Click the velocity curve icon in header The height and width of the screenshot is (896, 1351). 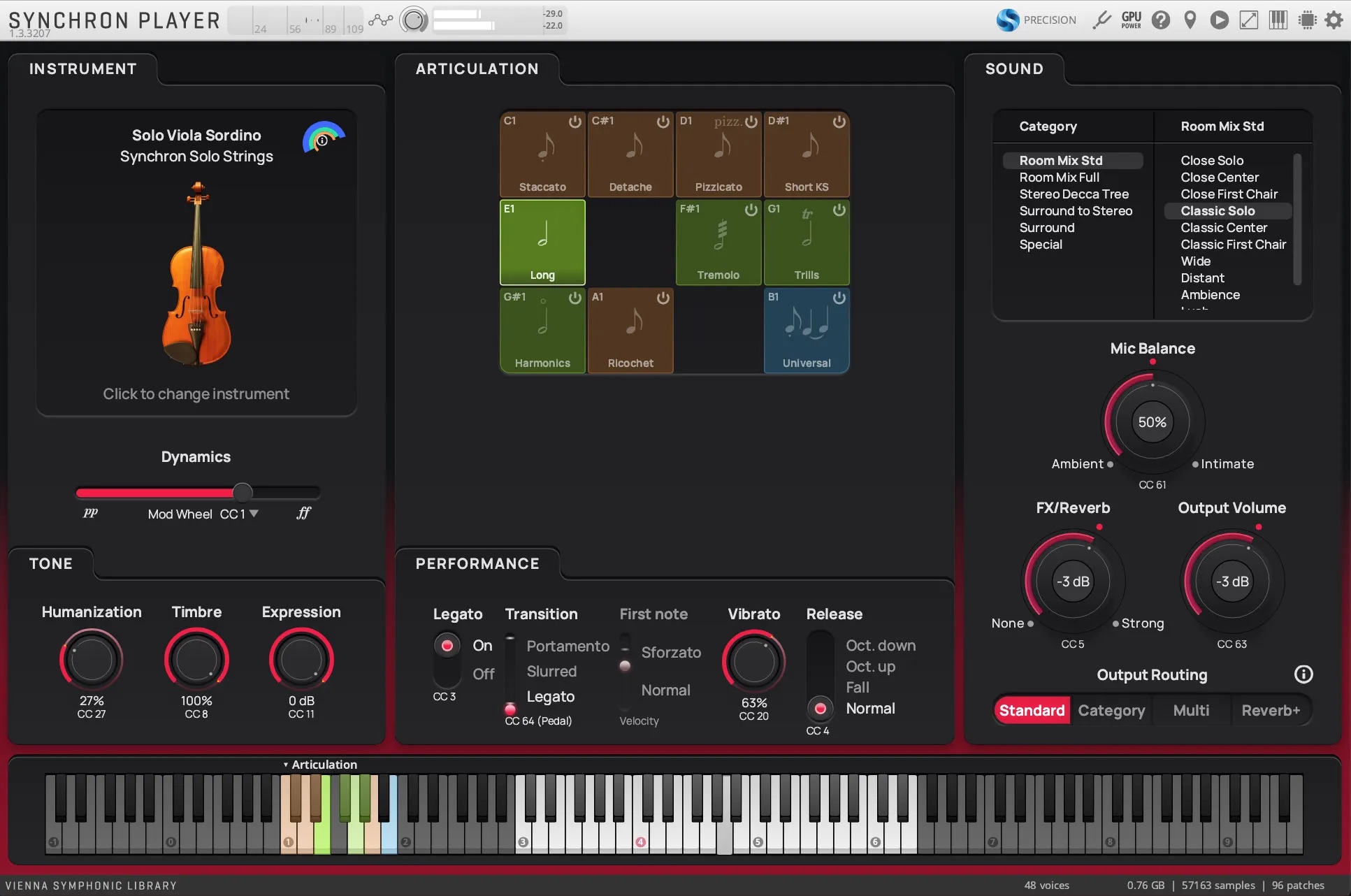(x=381, y=20)
